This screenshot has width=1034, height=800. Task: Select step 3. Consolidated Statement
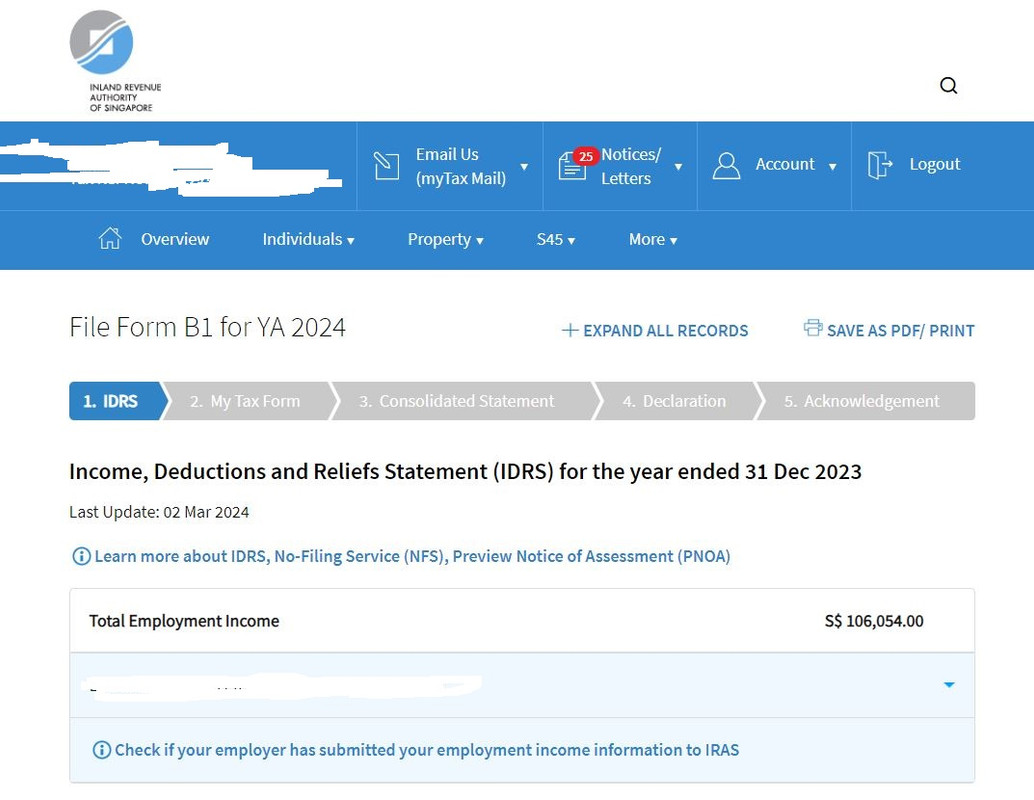[465, 401]
